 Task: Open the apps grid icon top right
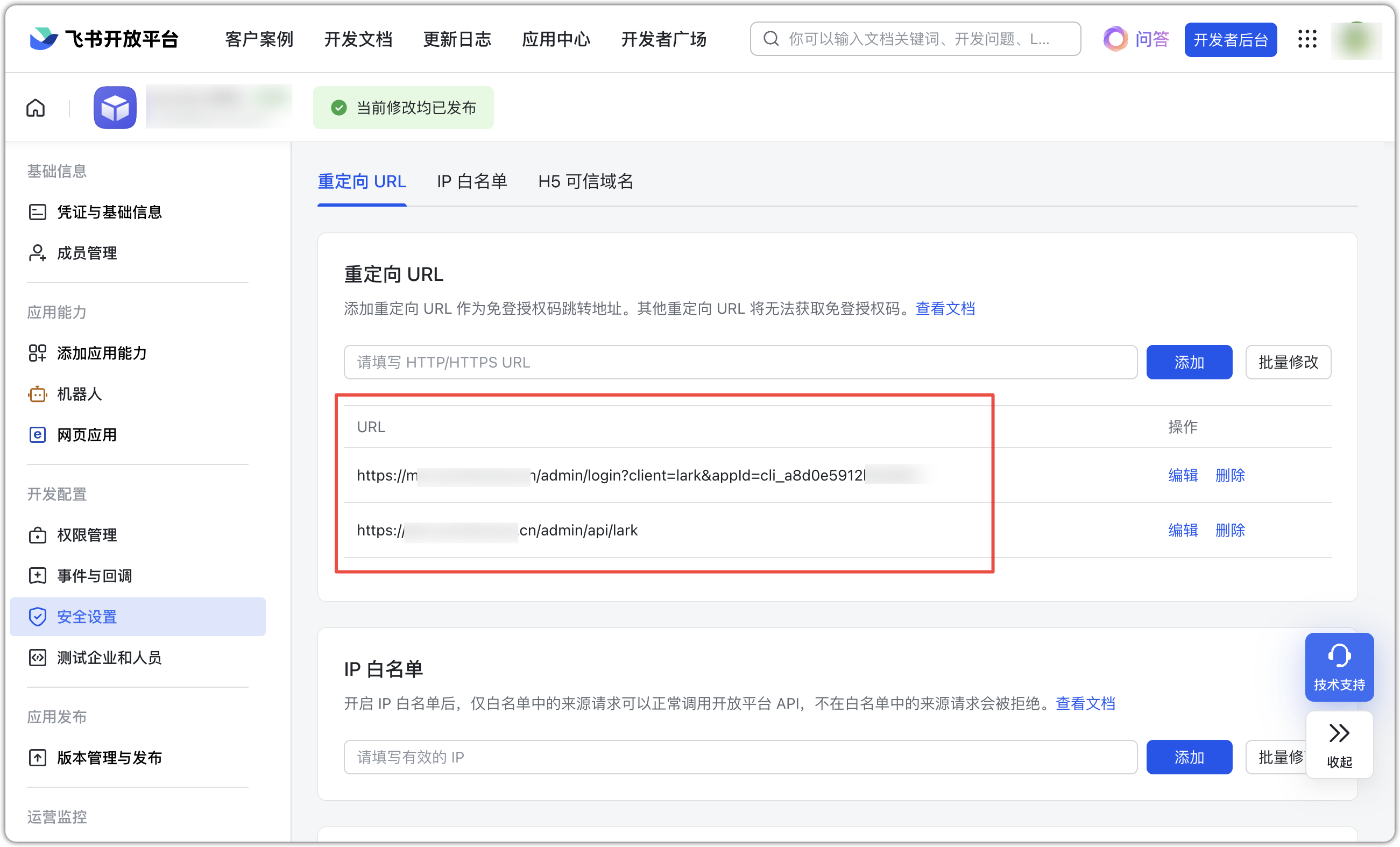[x=1307, y=39]
